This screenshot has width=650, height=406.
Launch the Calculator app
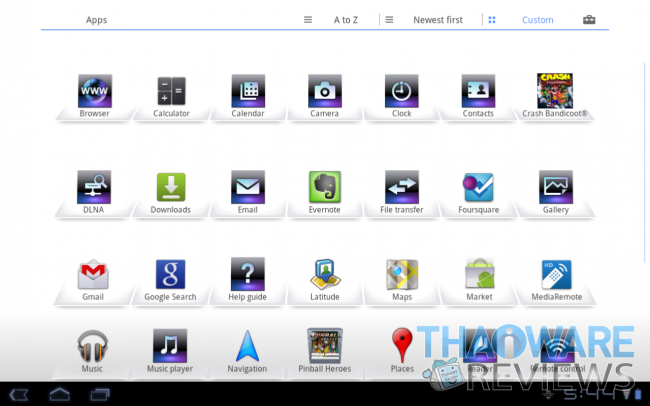point(171,91)
